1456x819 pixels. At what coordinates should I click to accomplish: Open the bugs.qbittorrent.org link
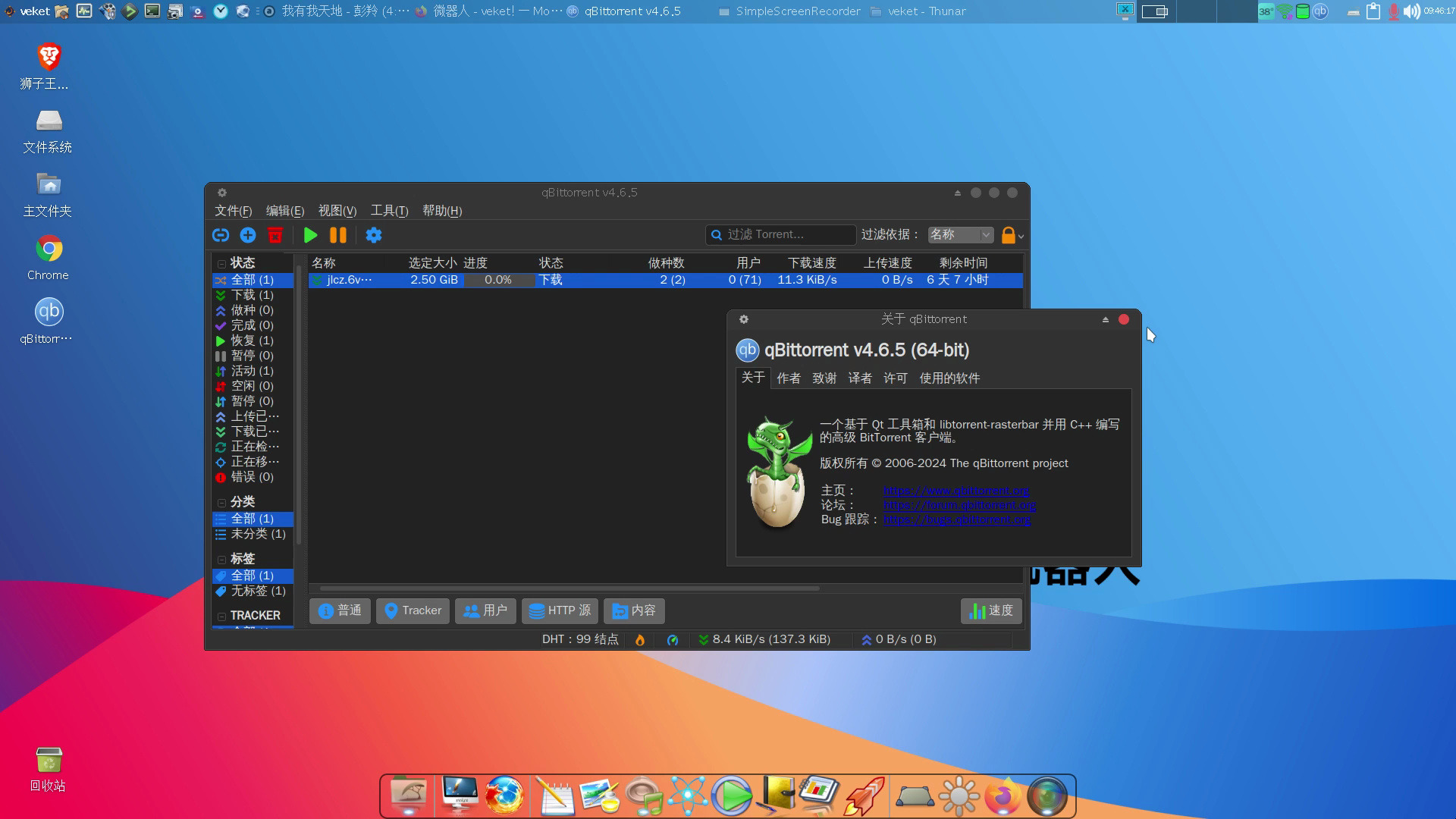coord(957,519)
